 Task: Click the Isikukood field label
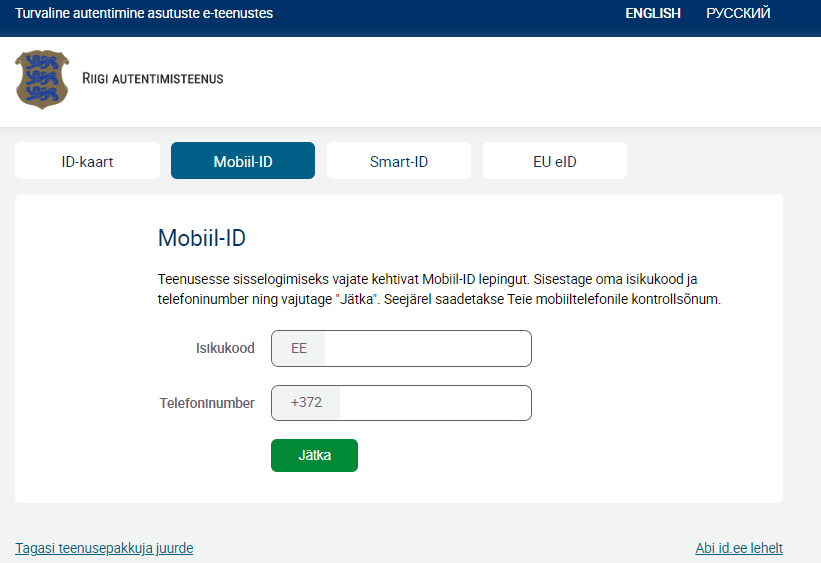pyautogui.click(x=225, y=349)
